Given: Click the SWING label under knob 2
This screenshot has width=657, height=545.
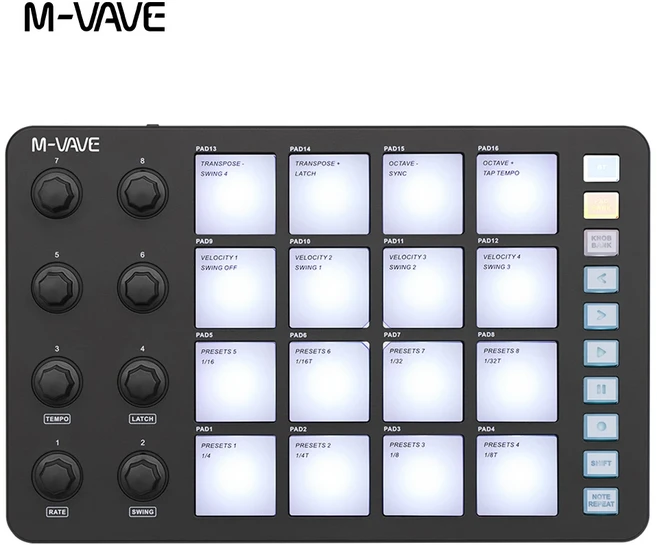Looking at the screenshot, I should [143, 512].
